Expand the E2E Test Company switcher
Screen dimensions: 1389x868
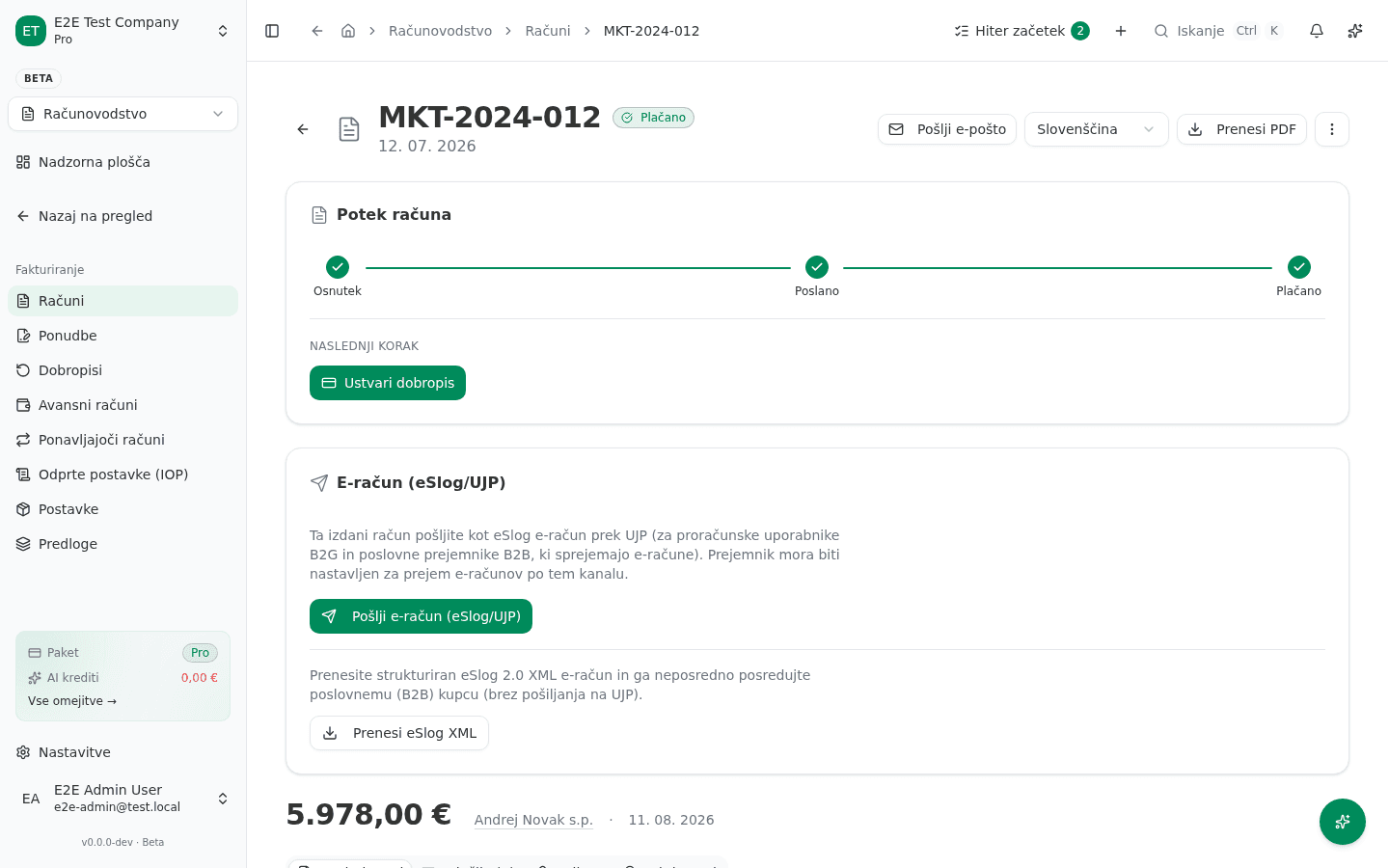coord(123,31)
